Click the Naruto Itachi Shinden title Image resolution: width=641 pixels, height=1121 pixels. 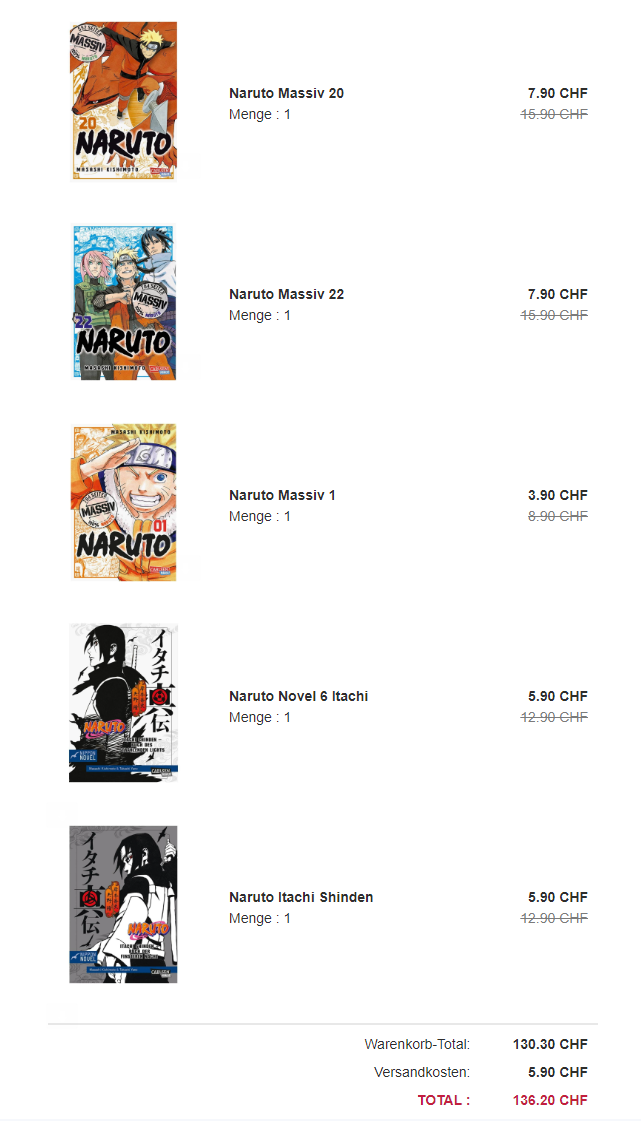[x=301, y=897]
